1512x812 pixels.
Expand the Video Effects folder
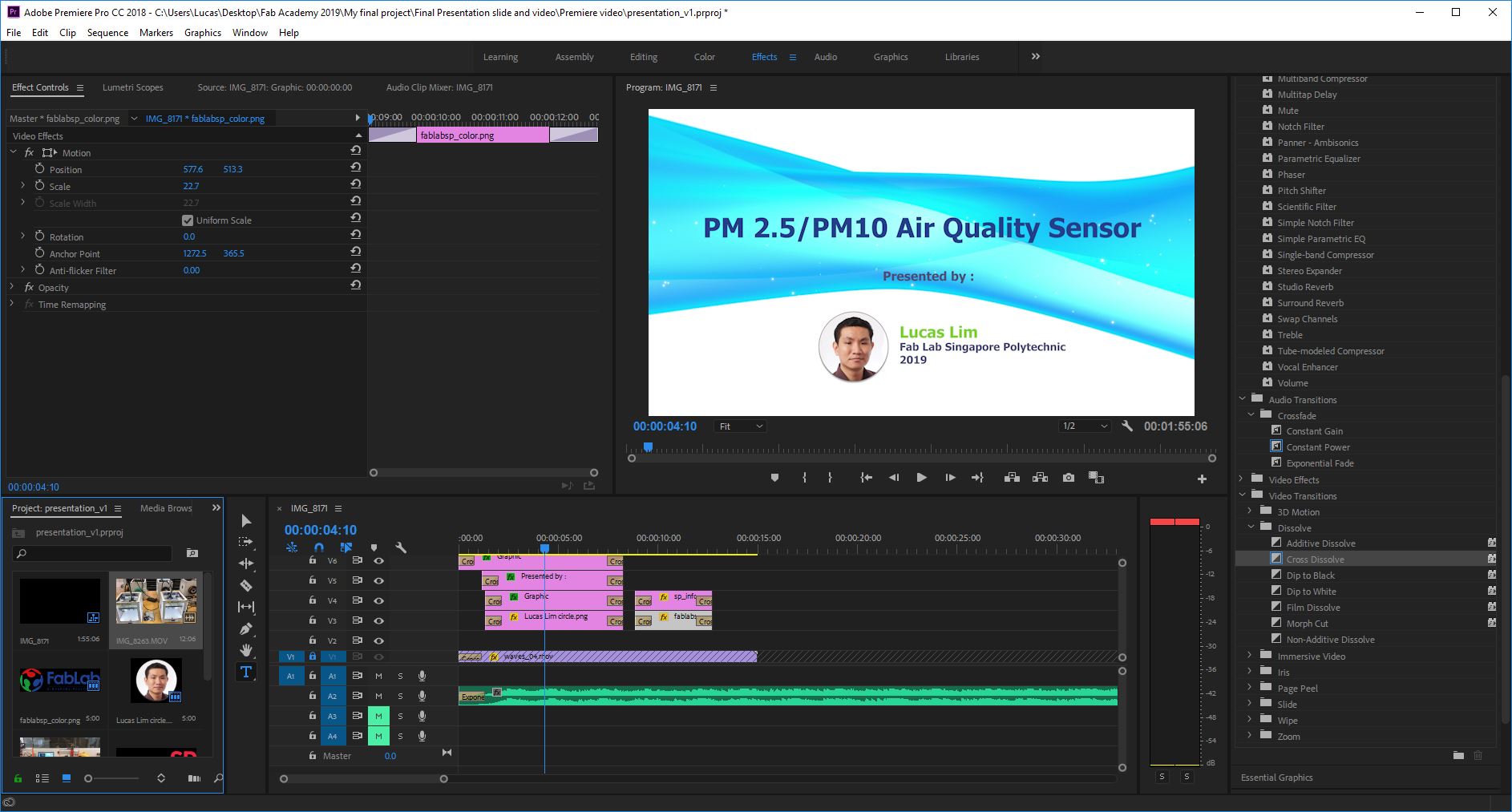1242,479
